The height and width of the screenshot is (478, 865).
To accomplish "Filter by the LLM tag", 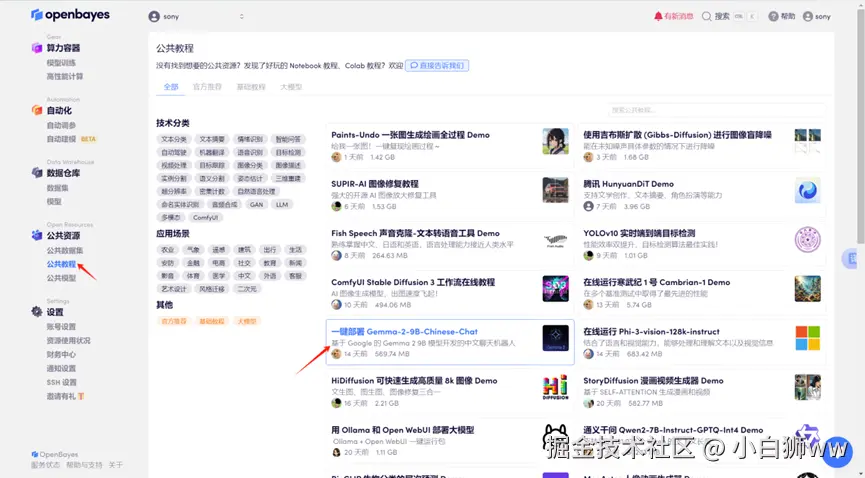I will click(x=282, y=204).
